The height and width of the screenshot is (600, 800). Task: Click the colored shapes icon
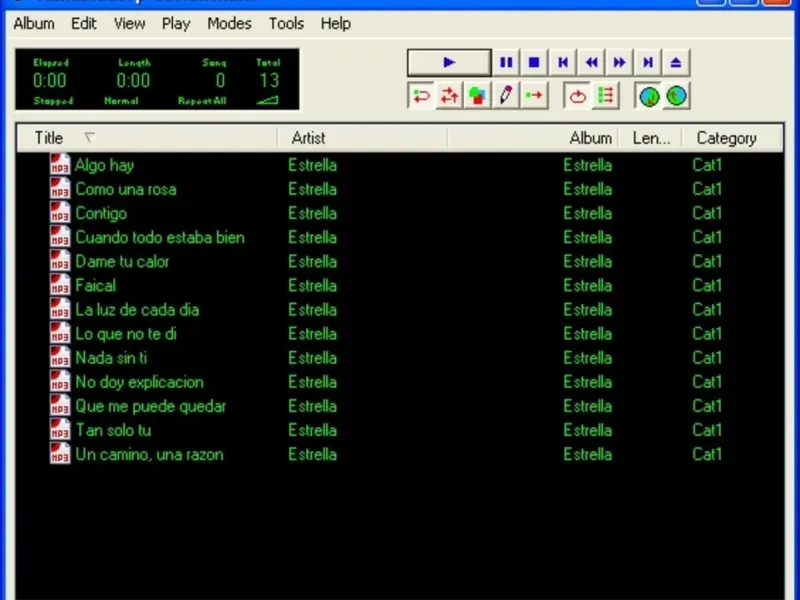(x=478, y=95)
